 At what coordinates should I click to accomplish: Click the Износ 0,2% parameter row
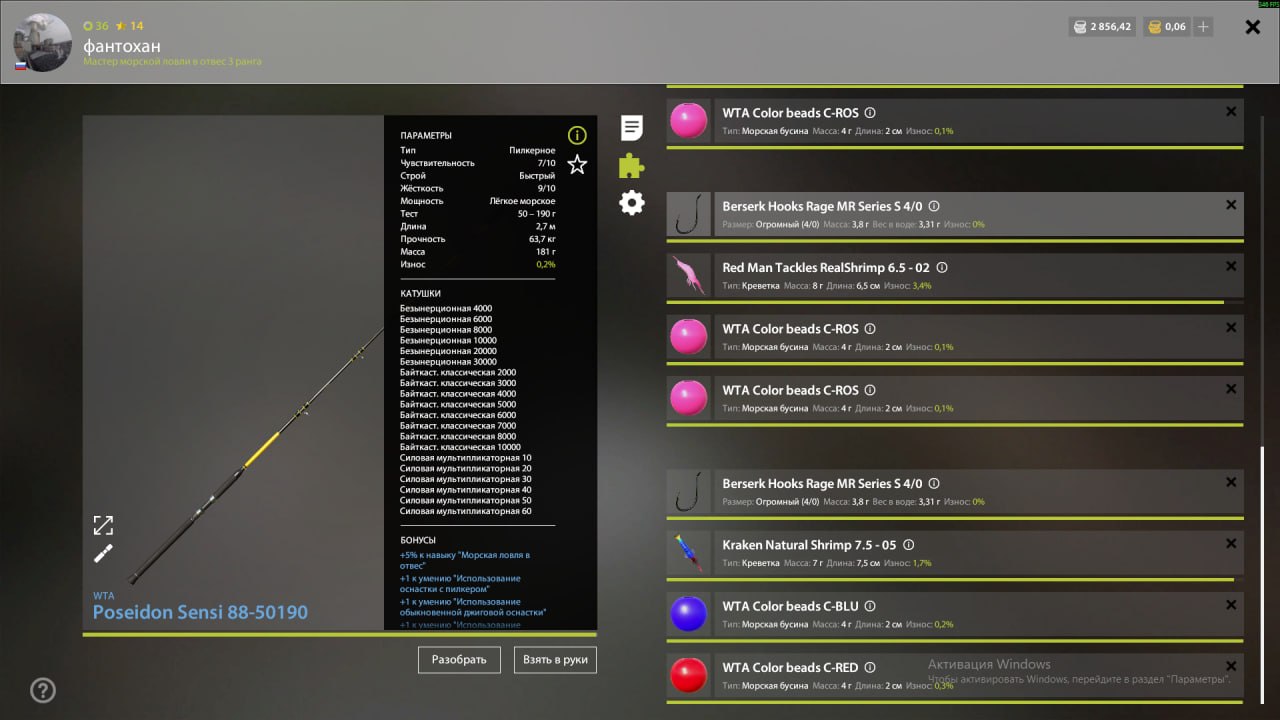pyautogui.click(x=478, y=264)
